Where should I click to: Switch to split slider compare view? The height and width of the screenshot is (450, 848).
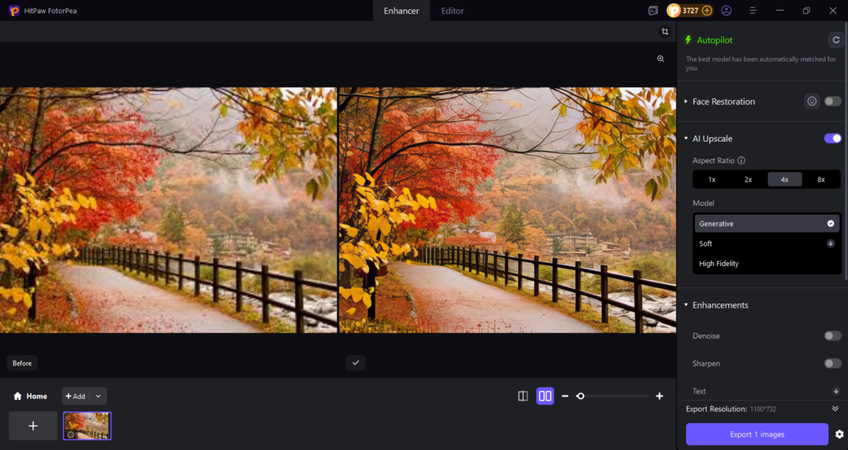pyautogui.click(x=522, y=396)
